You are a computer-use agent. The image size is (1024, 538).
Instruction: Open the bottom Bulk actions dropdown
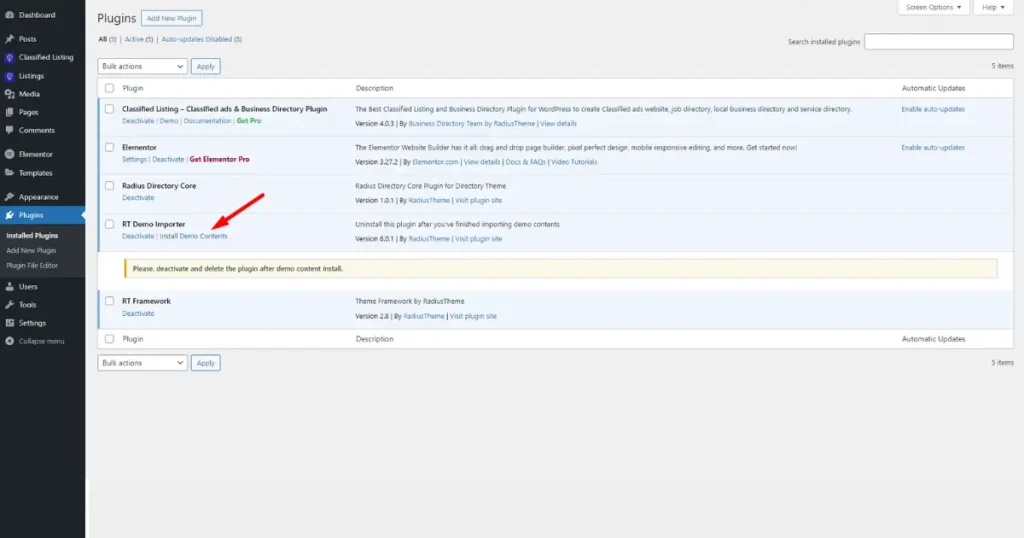[142, 363]
